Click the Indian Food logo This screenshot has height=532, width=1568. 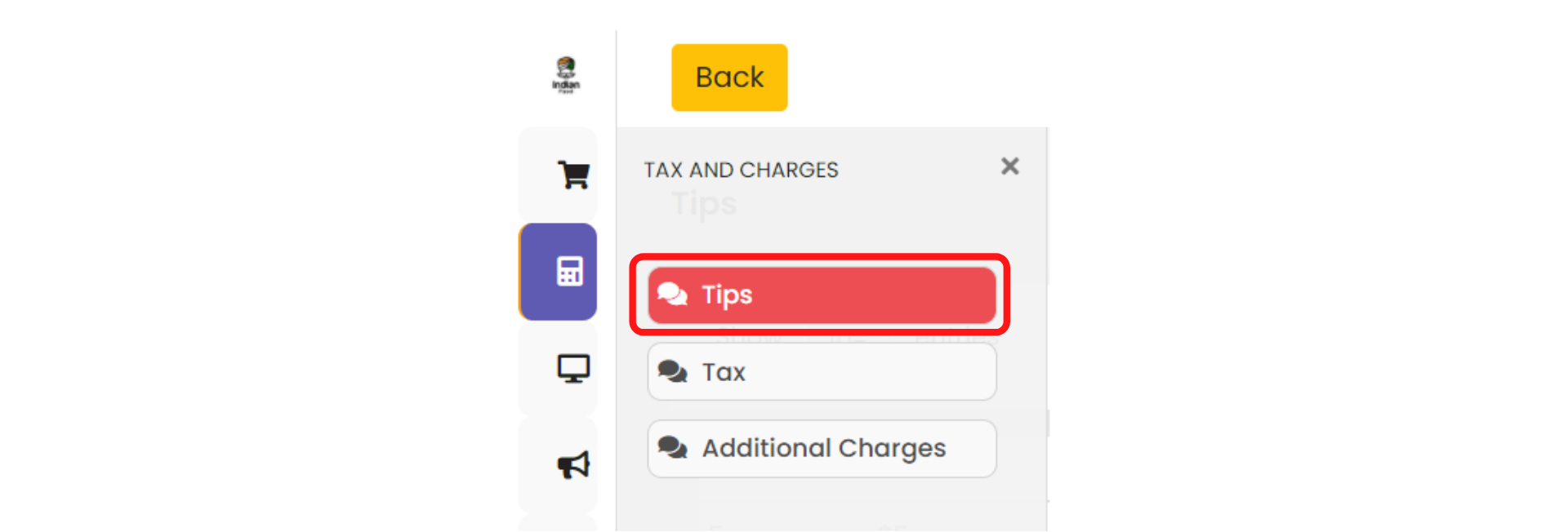pos(566,74)
